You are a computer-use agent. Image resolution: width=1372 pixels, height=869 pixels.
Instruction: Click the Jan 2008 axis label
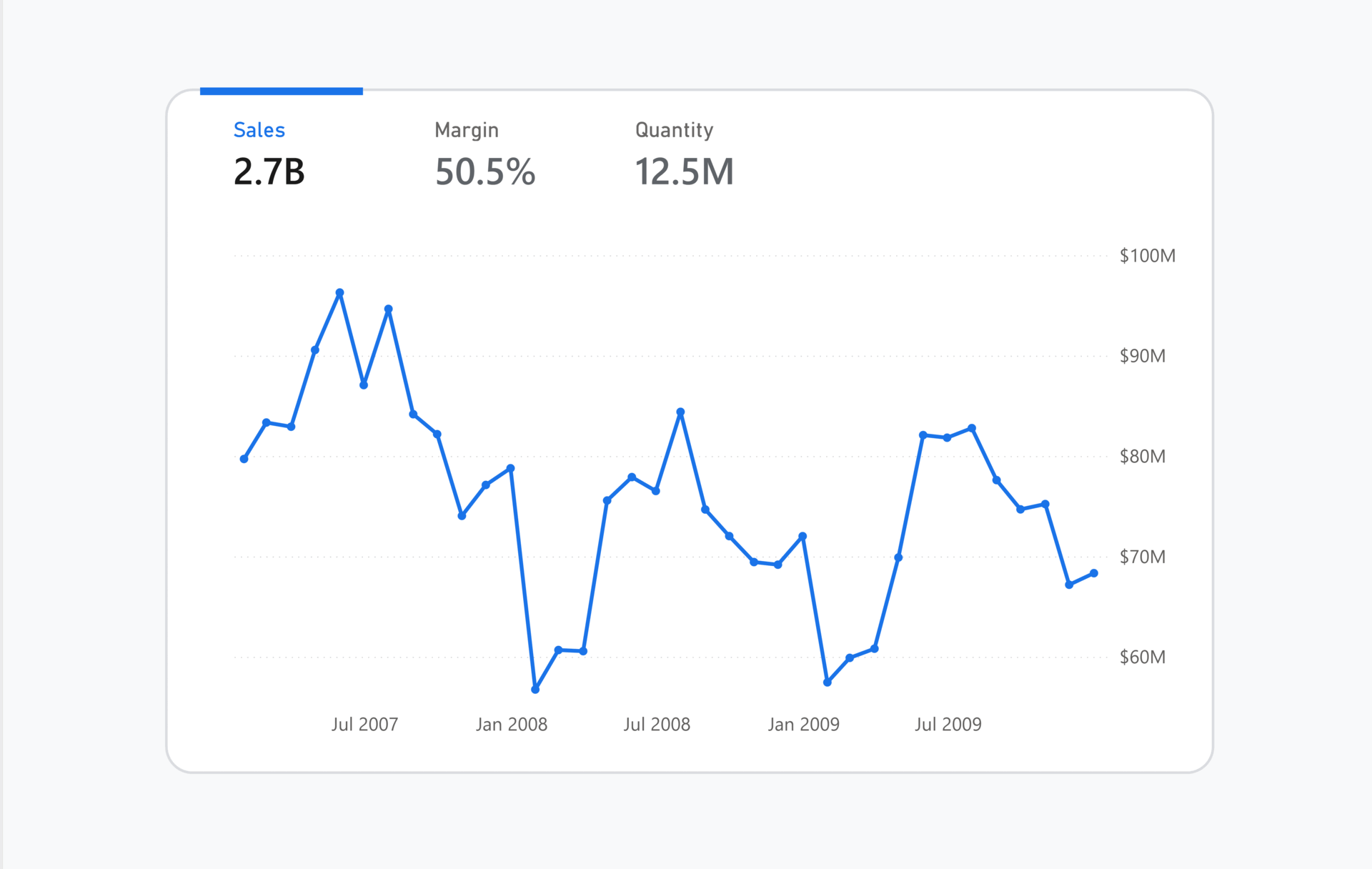pos(512,725)
